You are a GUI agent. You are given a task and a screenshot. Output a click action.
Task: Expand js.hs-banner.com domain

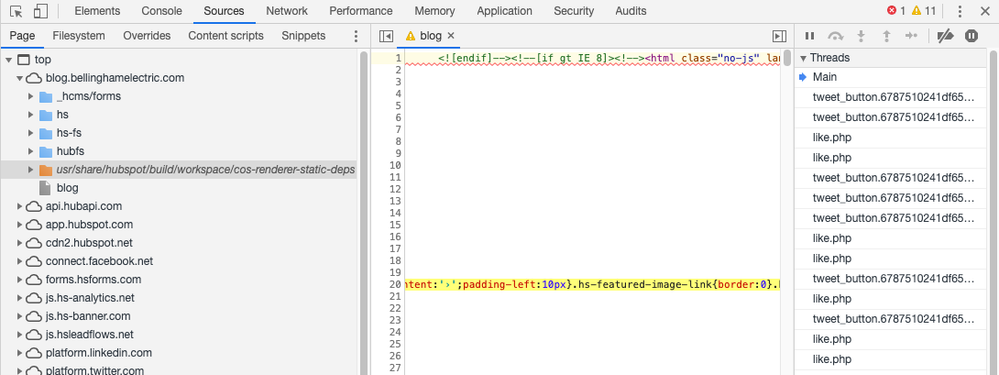pyautogui.click(x=20, y=316)
